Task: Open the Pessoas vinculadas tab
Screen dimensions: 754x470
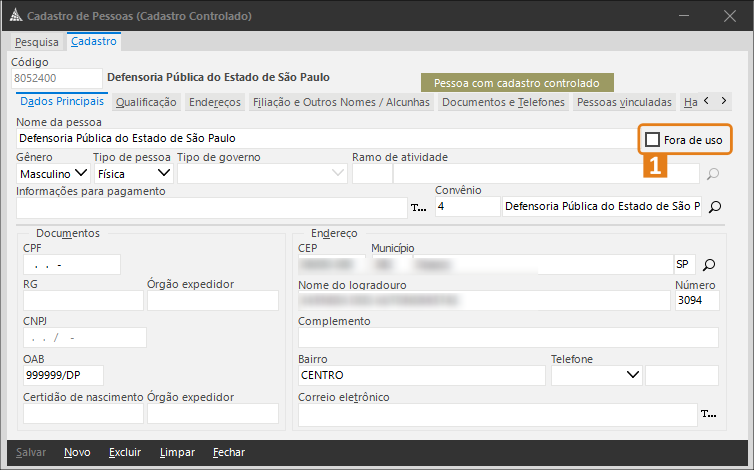Action: tap(624, 102)
